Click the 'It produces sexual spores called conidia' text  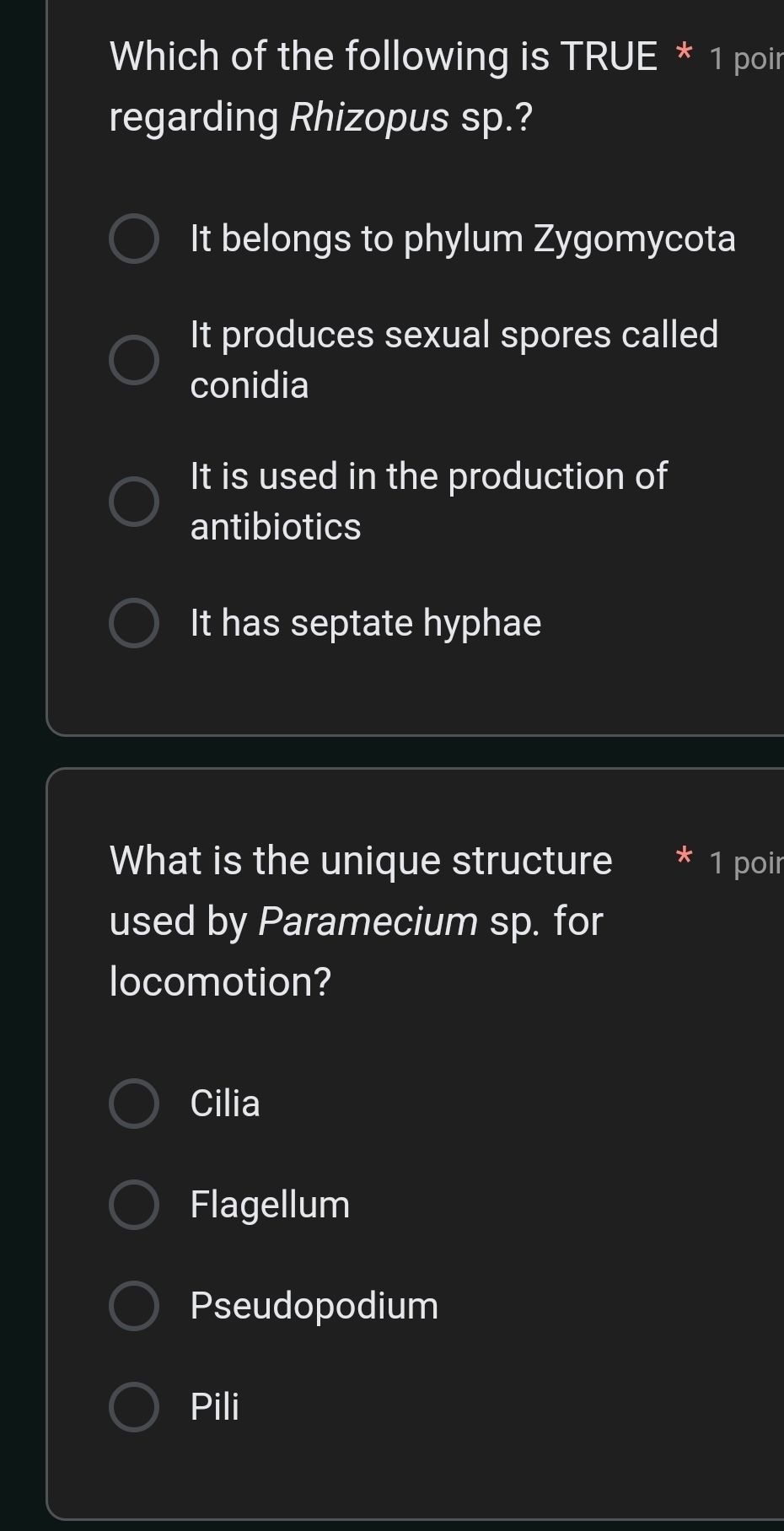pos(454,360)
